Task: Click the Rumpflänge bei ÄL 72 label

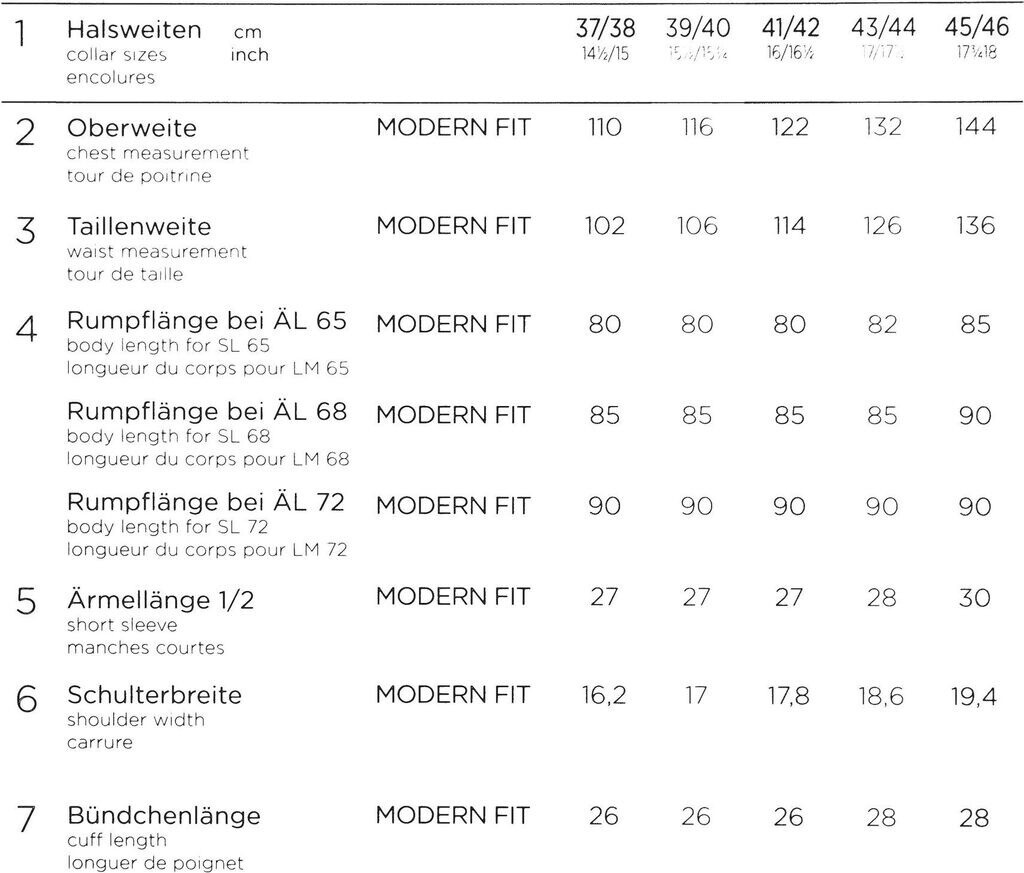Action: coord(206,503)
